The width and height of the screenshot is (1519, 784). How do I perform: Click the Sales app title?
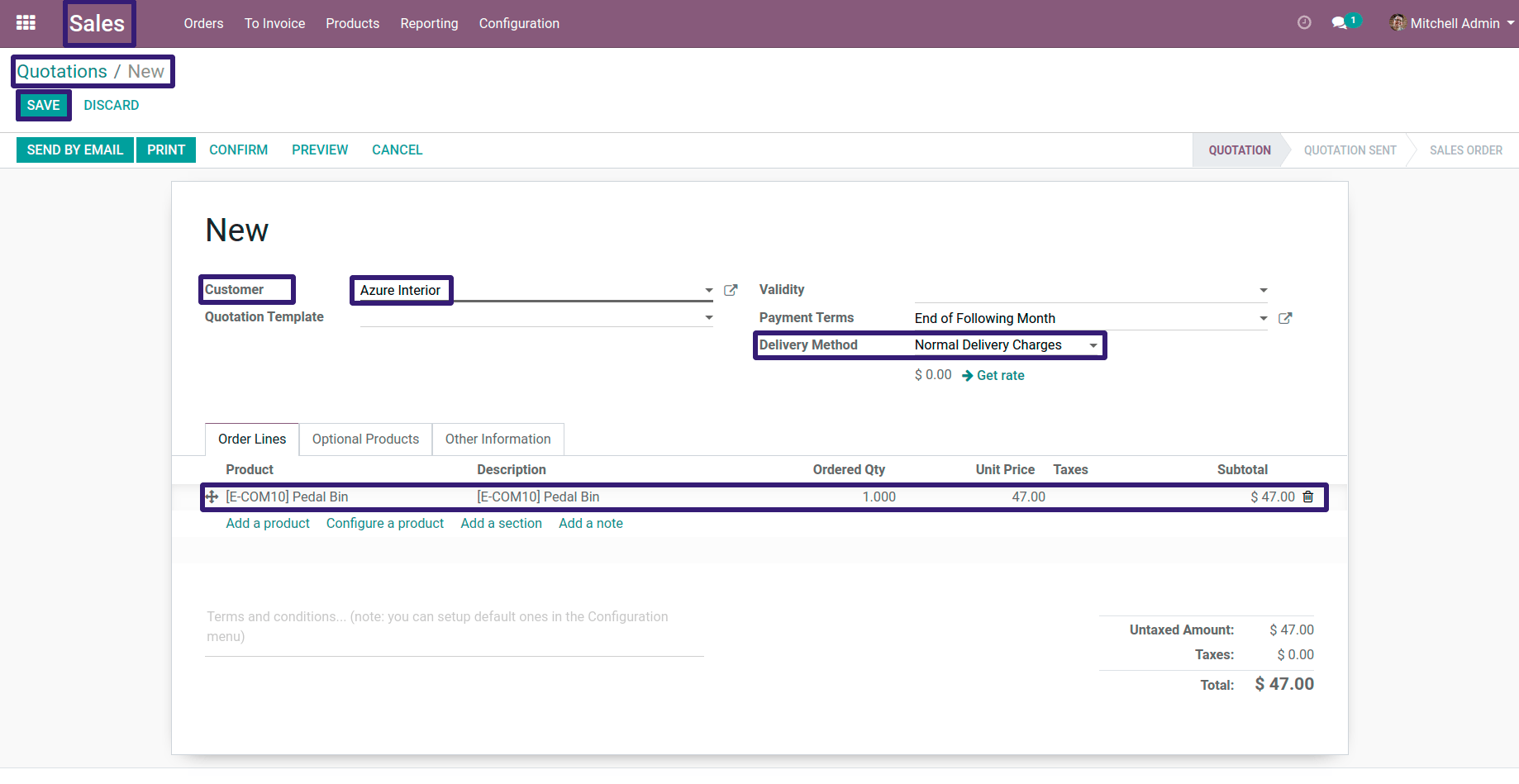(97, 23)
